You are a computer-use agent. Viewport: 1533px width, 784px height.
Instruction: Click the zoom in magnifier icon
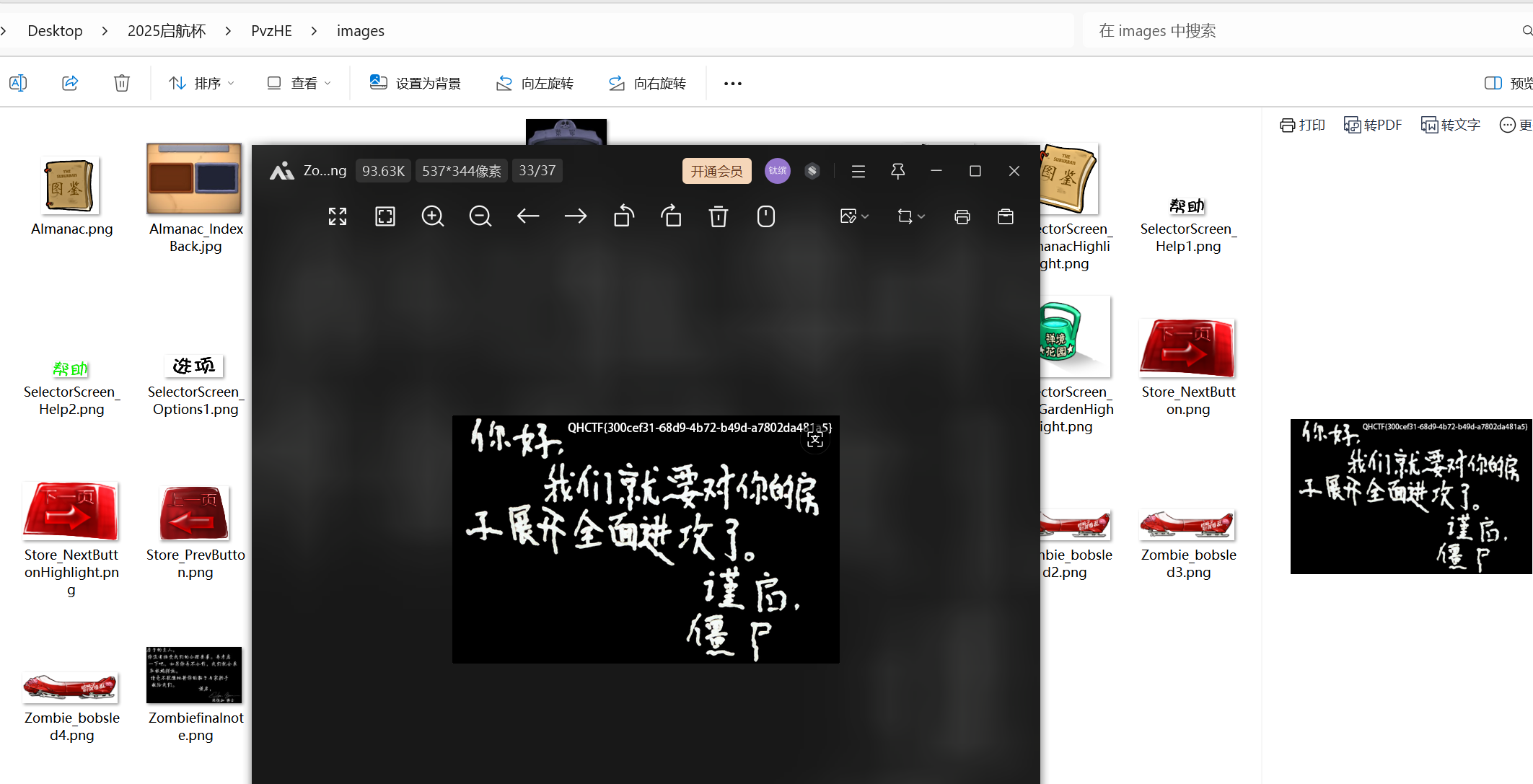(x=432, y=216)
